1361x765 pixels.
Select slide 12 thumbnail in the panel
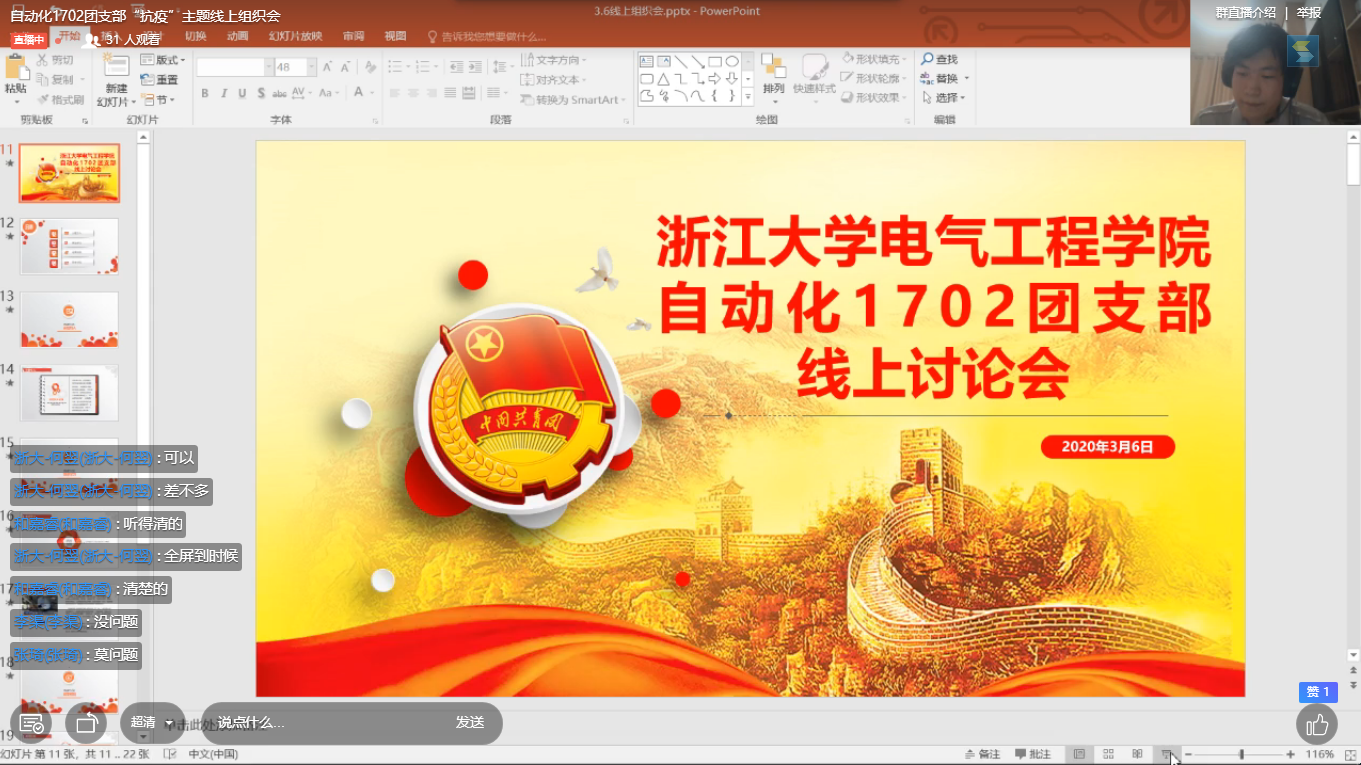coord(69,245)
